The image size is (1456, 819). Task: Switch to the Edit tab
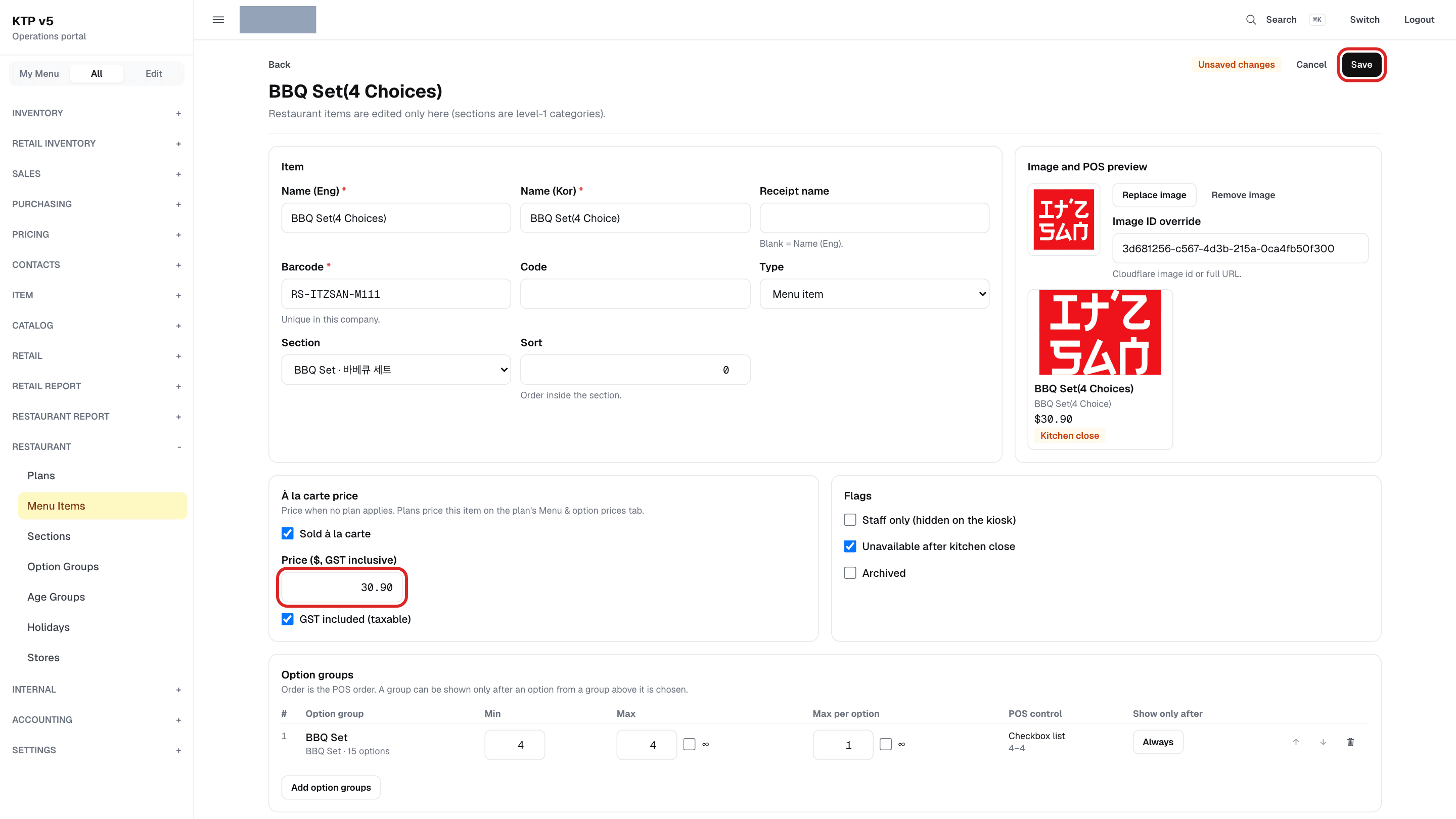(154, 73)
